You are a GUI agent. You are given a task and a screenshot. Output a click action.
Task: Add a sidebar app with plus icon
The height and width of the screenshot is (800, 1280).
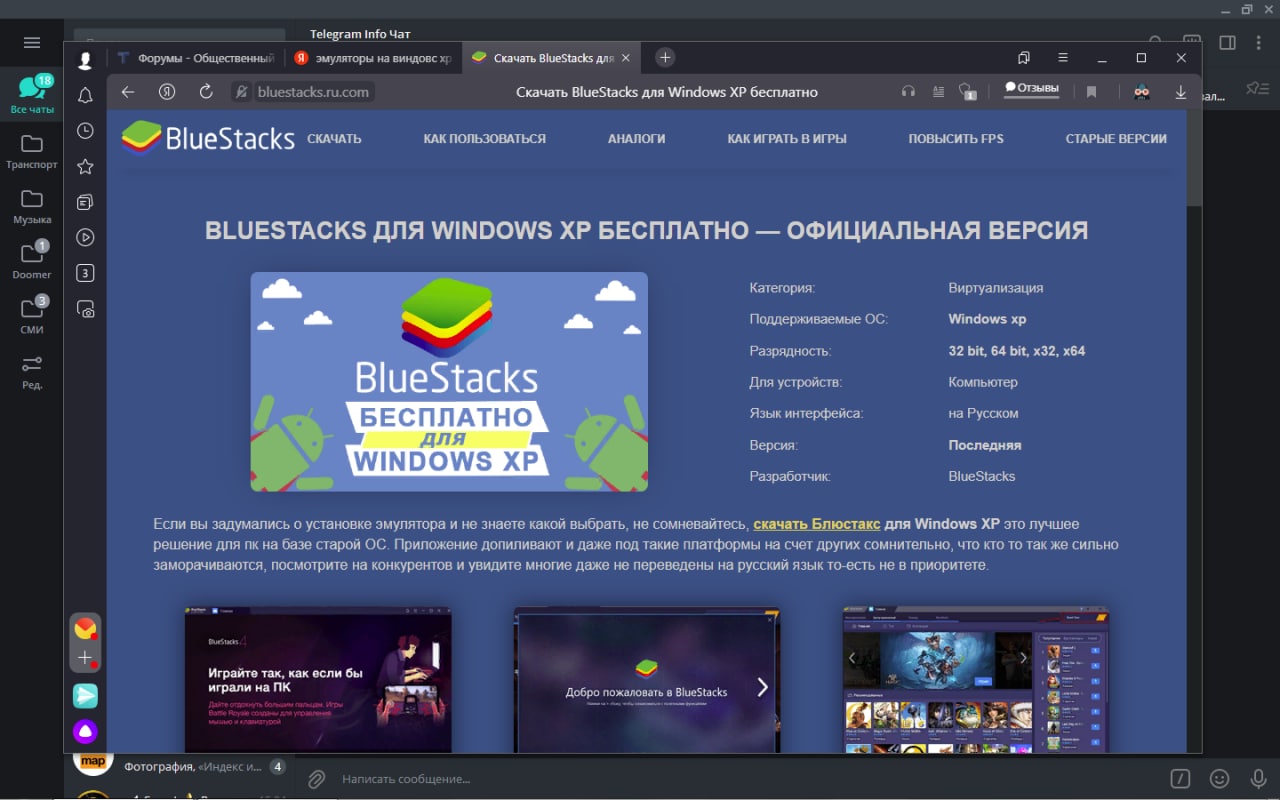[85, 658]
